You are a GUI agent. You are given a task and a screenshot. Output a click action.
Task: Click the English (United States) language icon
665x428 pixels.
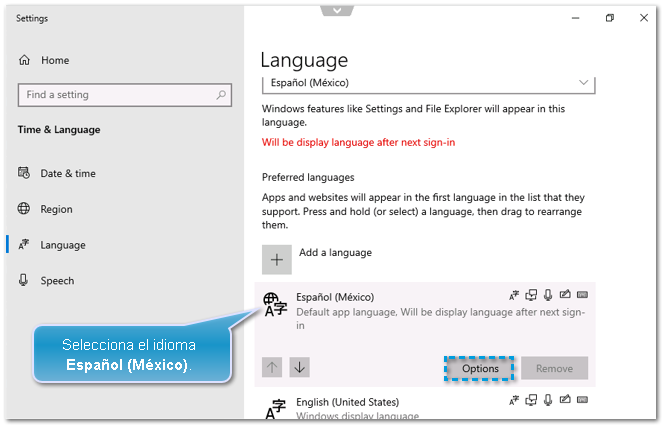[276, 409]
